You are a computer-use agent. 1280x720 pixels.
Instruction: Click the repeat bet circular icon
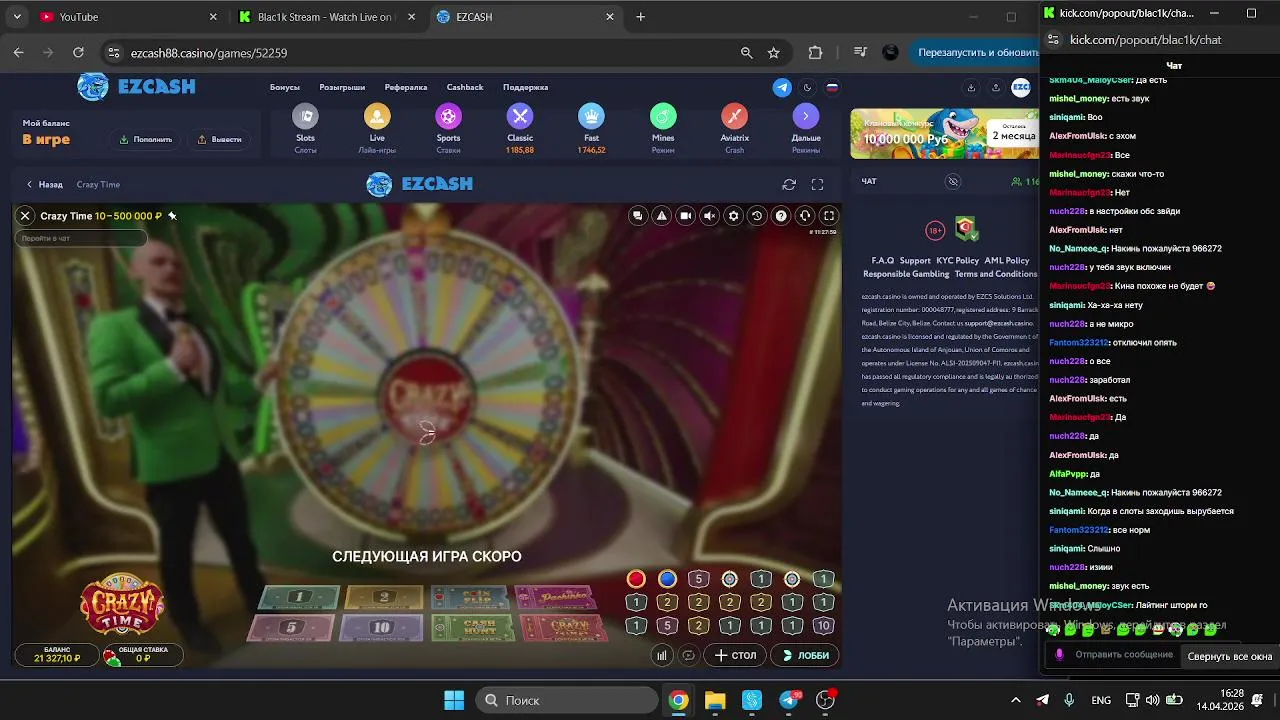[688, 656]
